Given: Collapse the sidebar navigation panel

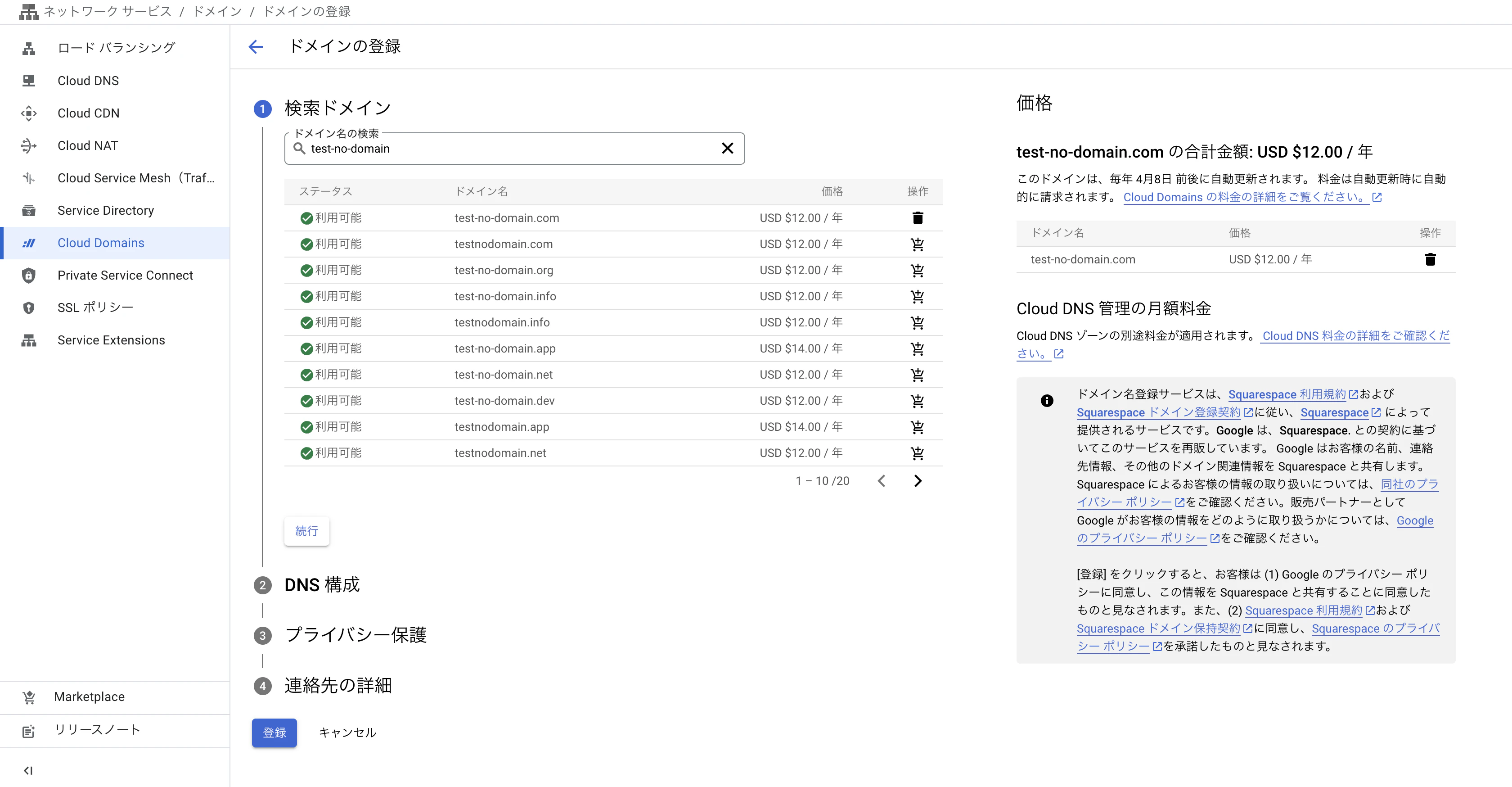Looking at the screenshot, I should pos(28,770).
